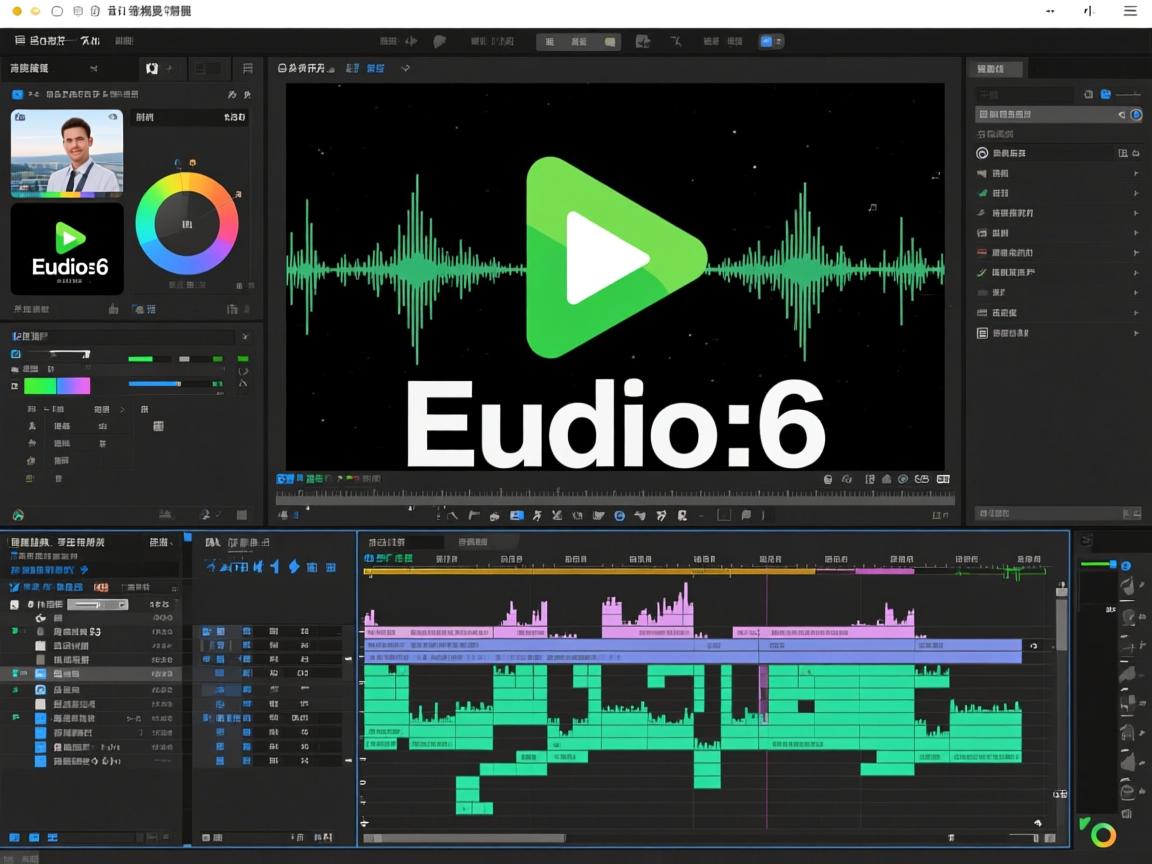Switch to the second tab above the preview
The image size is (1152, 864).
click(x=375, y=68)
